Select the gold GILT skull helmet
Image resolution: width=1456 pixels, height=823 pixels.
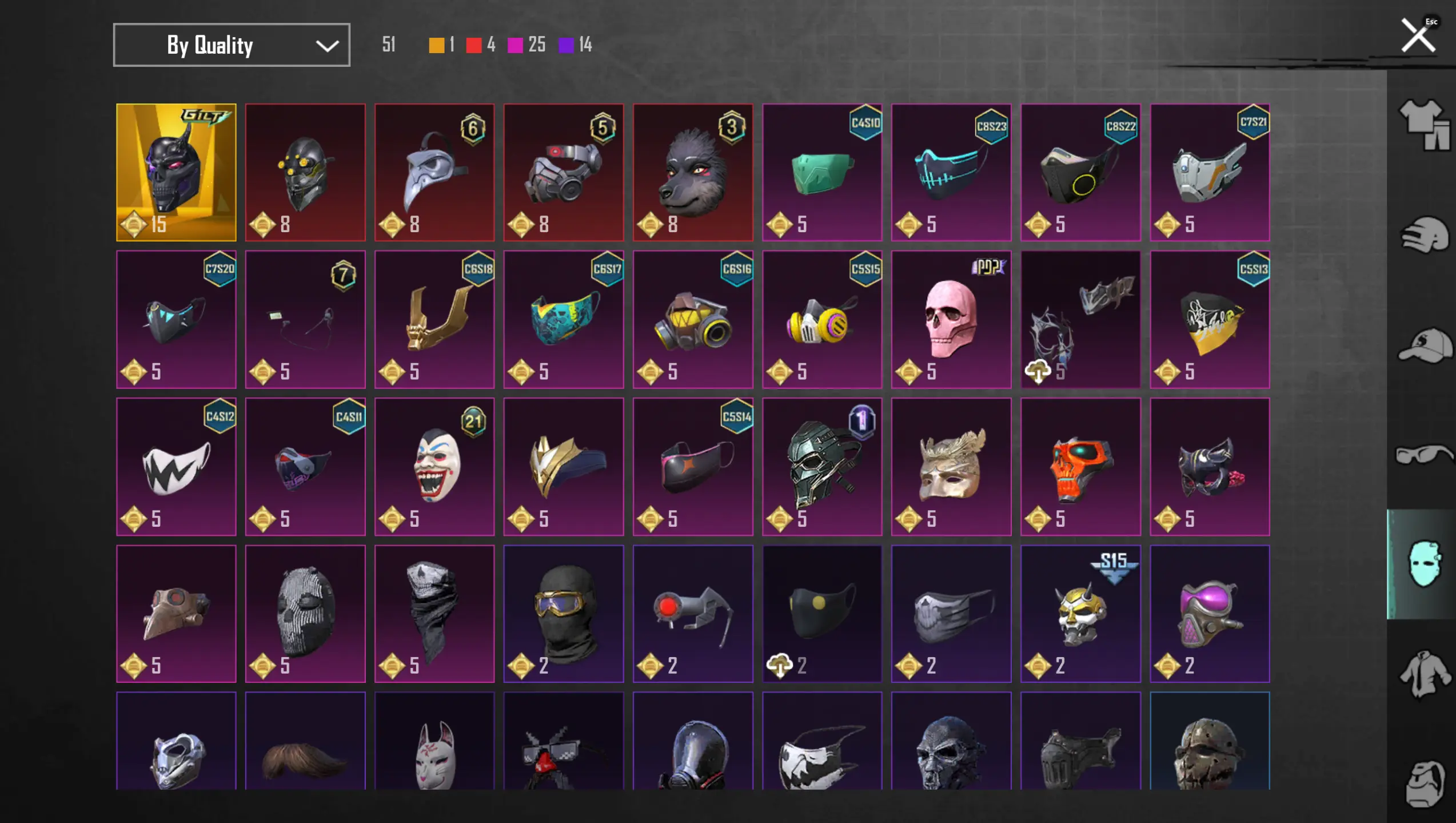(176, 172)
